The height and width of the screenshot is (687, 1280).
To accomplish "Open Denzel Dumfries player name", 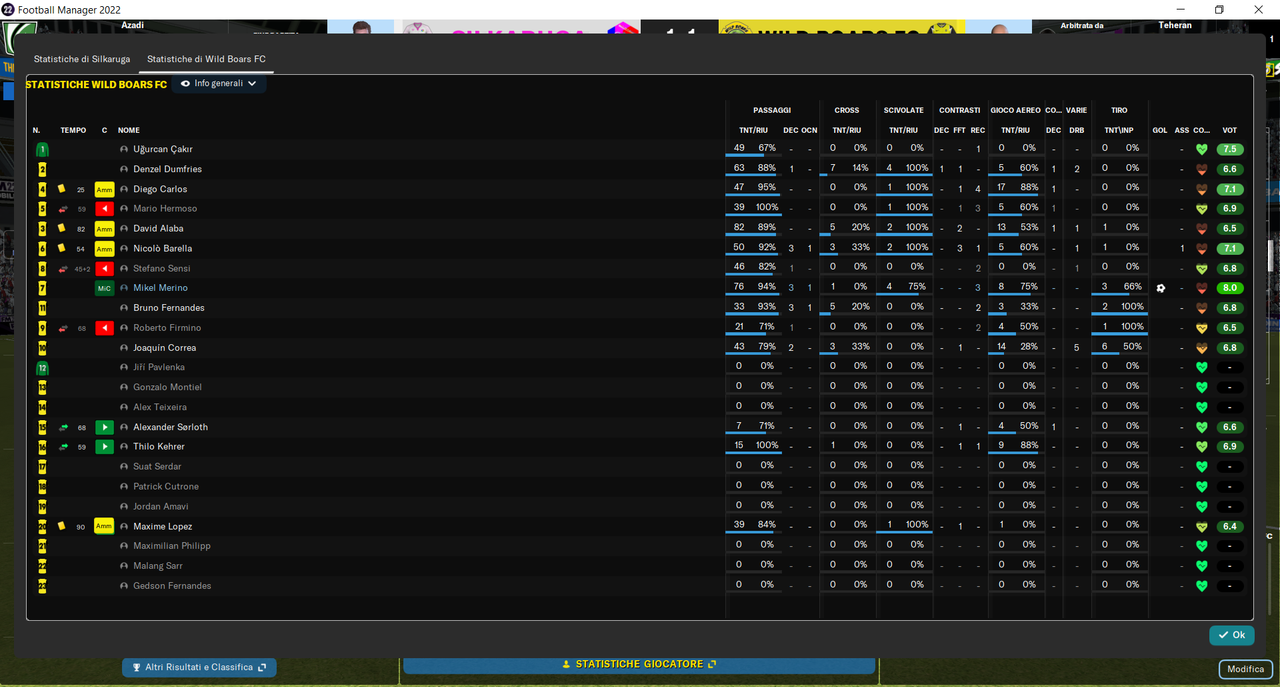I will [x=167, y=169].
